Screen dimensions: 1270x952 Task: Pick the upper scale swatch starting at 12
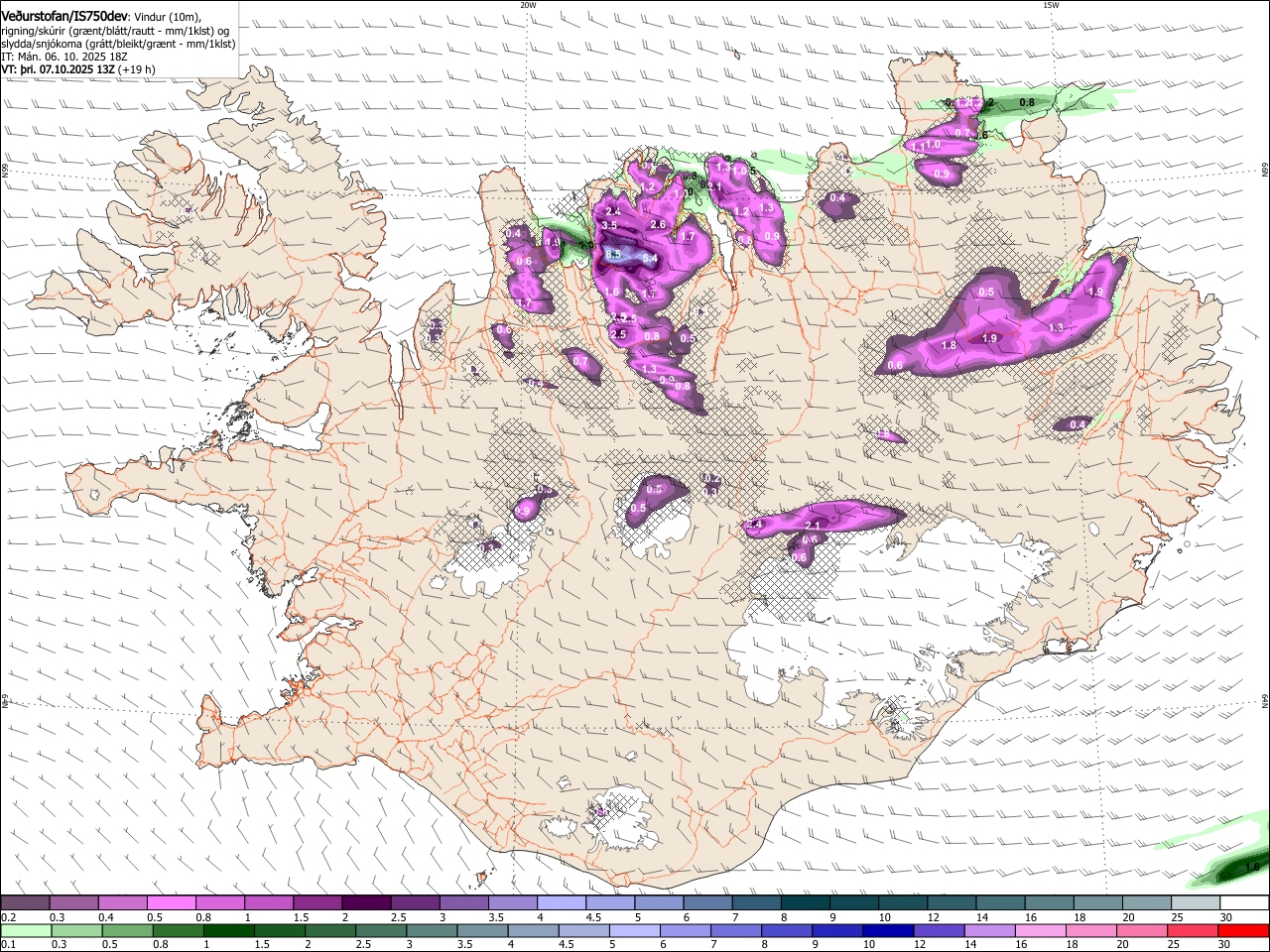(952, 903)
